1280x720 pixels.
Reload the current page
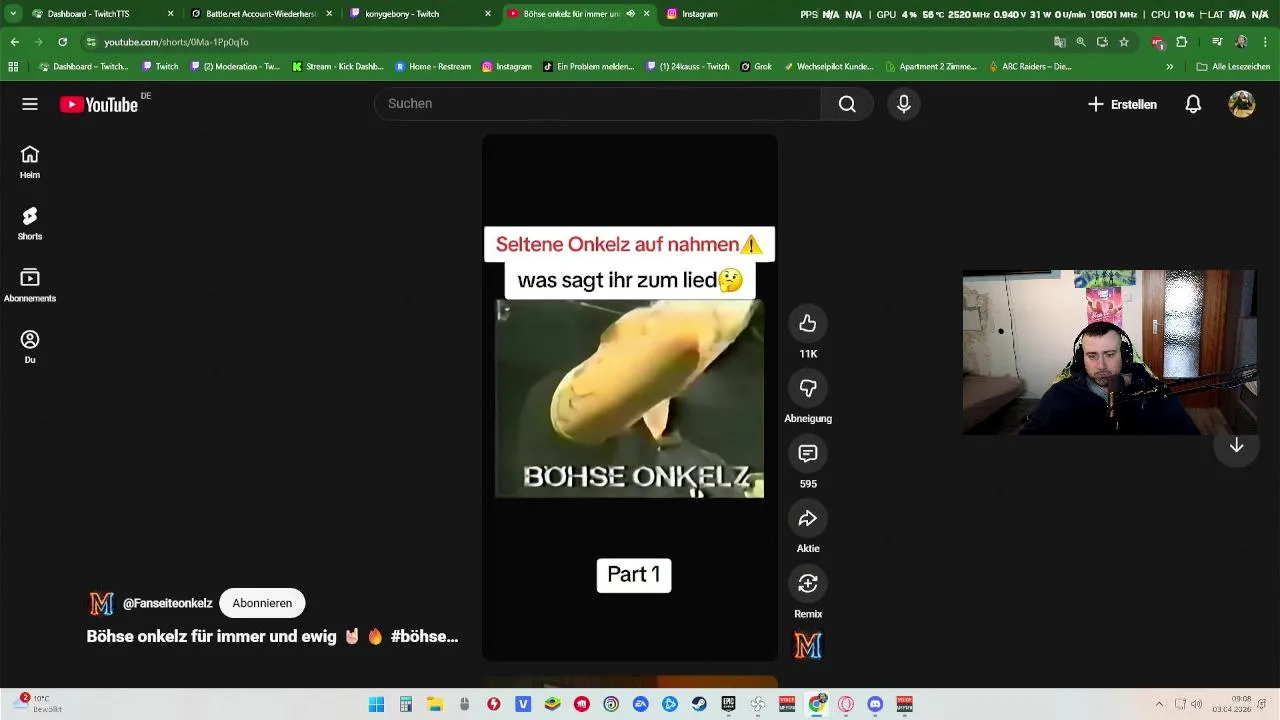click(62, 42)
